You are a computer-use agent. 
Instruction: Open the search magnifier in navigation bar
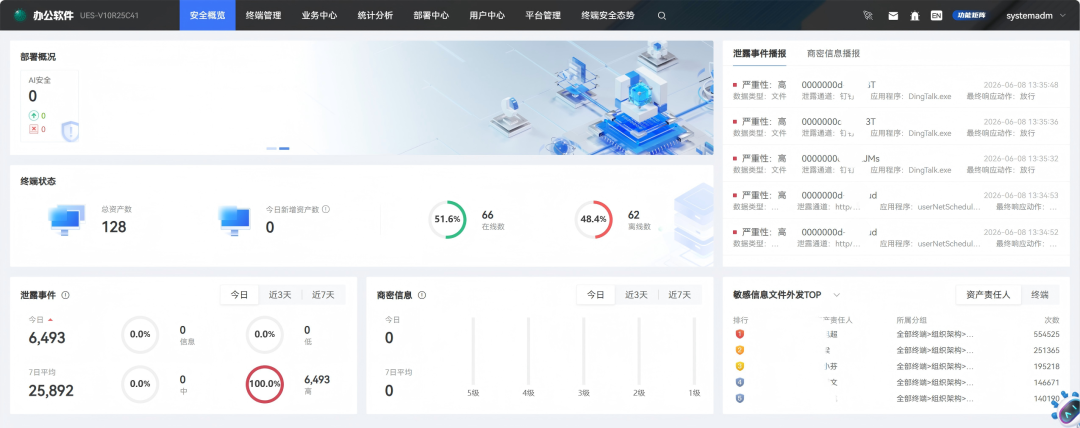(x=662, y=15)
